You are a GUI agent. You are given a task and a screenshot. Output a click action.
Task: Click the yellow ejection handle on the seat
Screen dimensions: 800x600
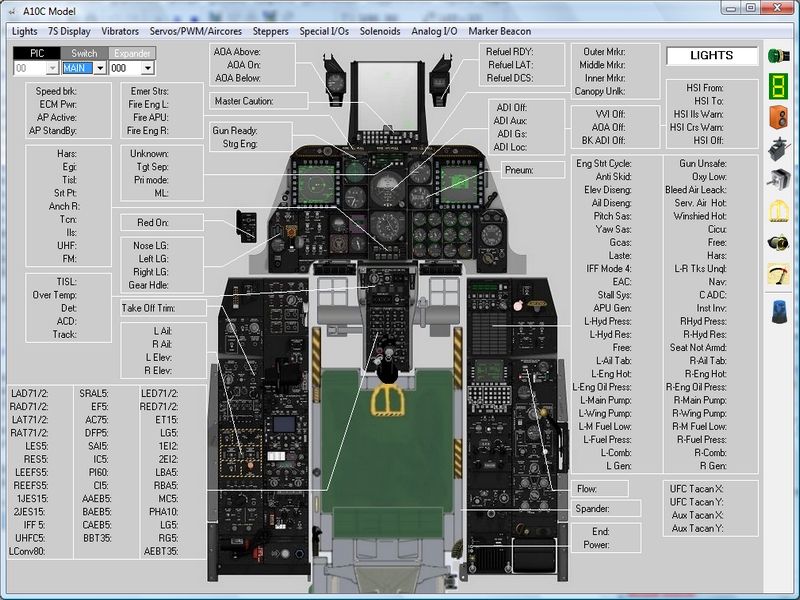coord(387,401)
